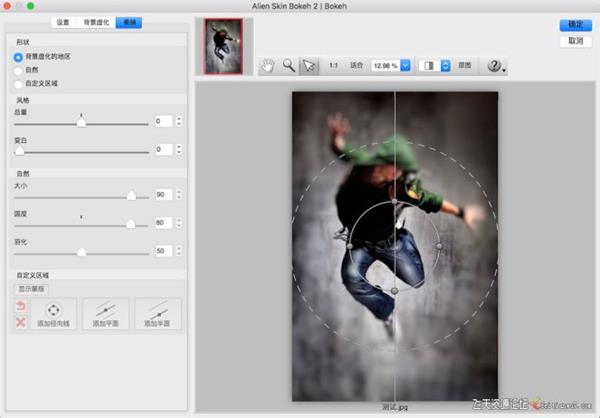Select the 自定义区域 radio option
Screen dimensions: 600x418
coord(19,85)
